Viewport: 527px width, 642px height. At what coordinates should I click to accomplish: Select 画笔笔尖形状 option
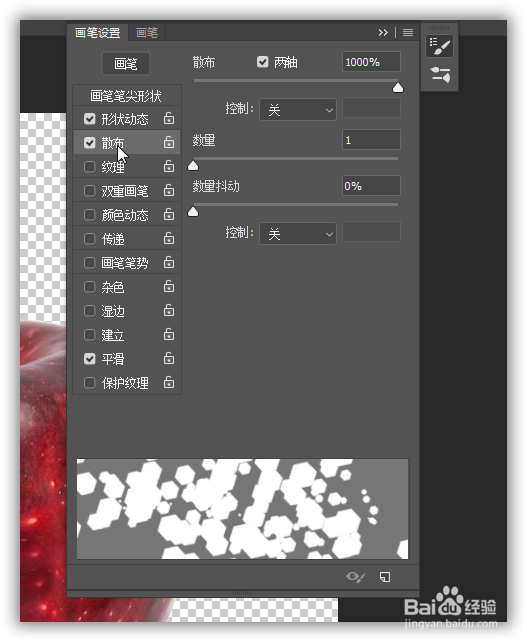[x=126, y=96]
